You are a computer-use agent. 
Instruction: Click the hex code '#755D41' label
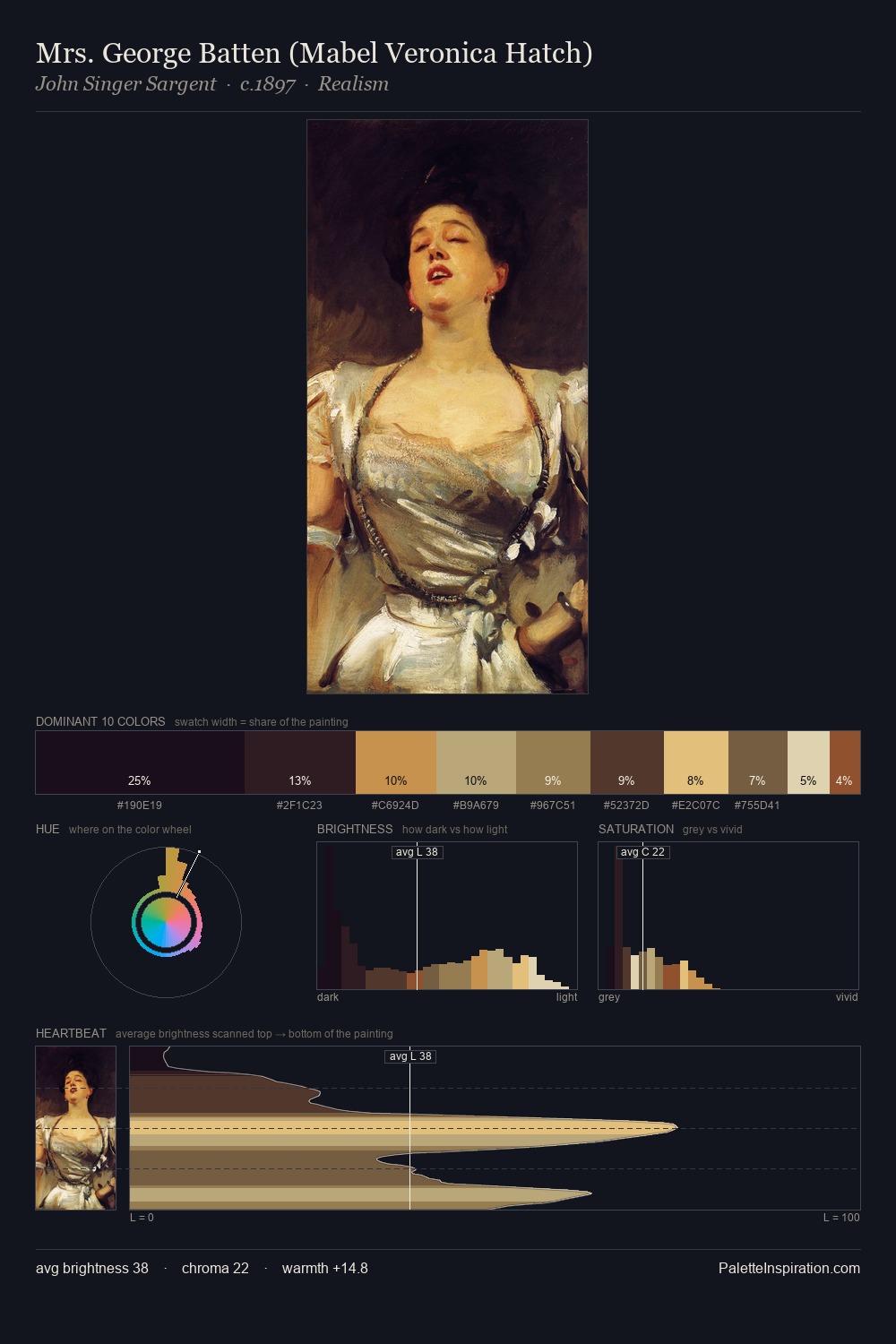click(757, 806)
